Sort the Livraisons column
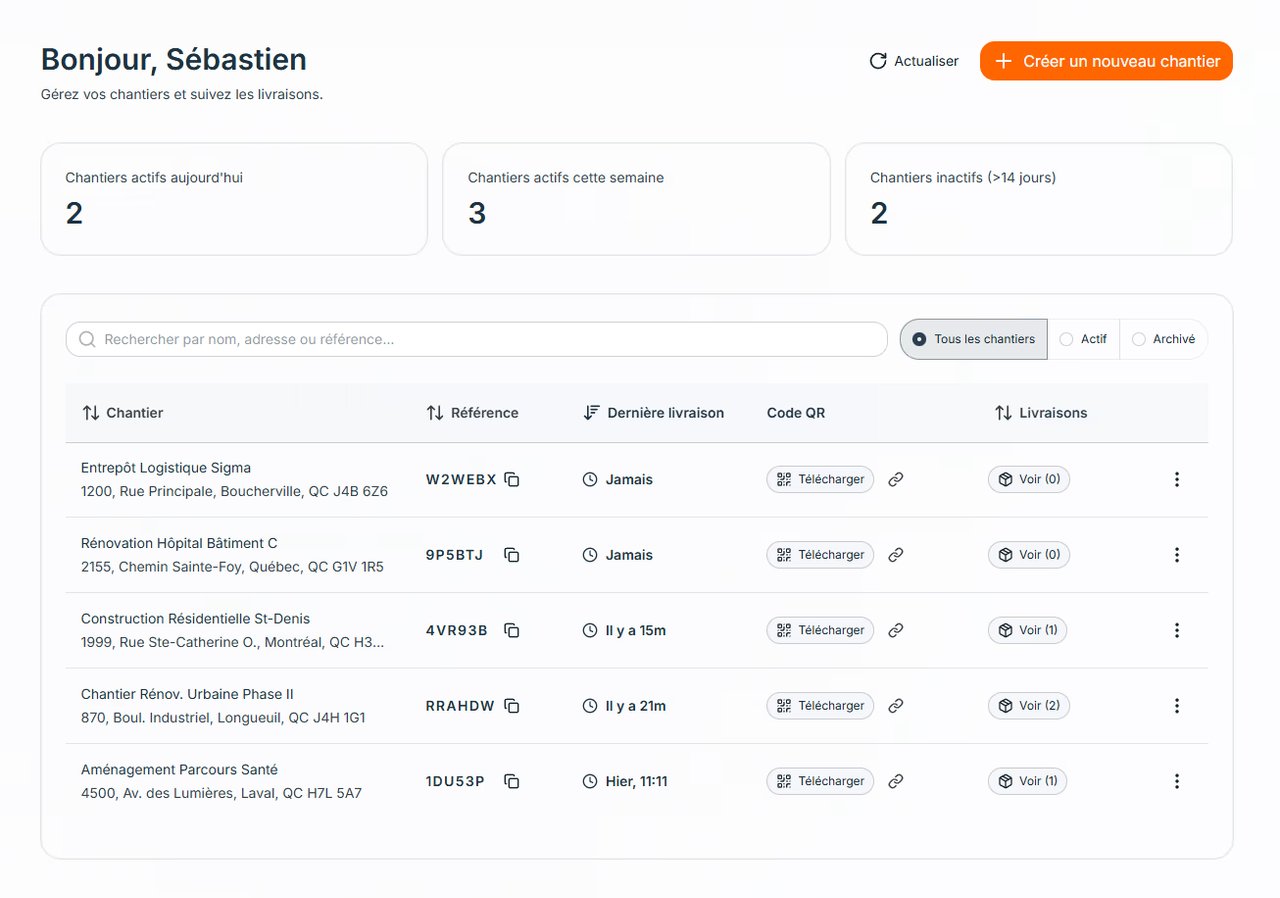1280x898 pixels. coord(1040,412)
